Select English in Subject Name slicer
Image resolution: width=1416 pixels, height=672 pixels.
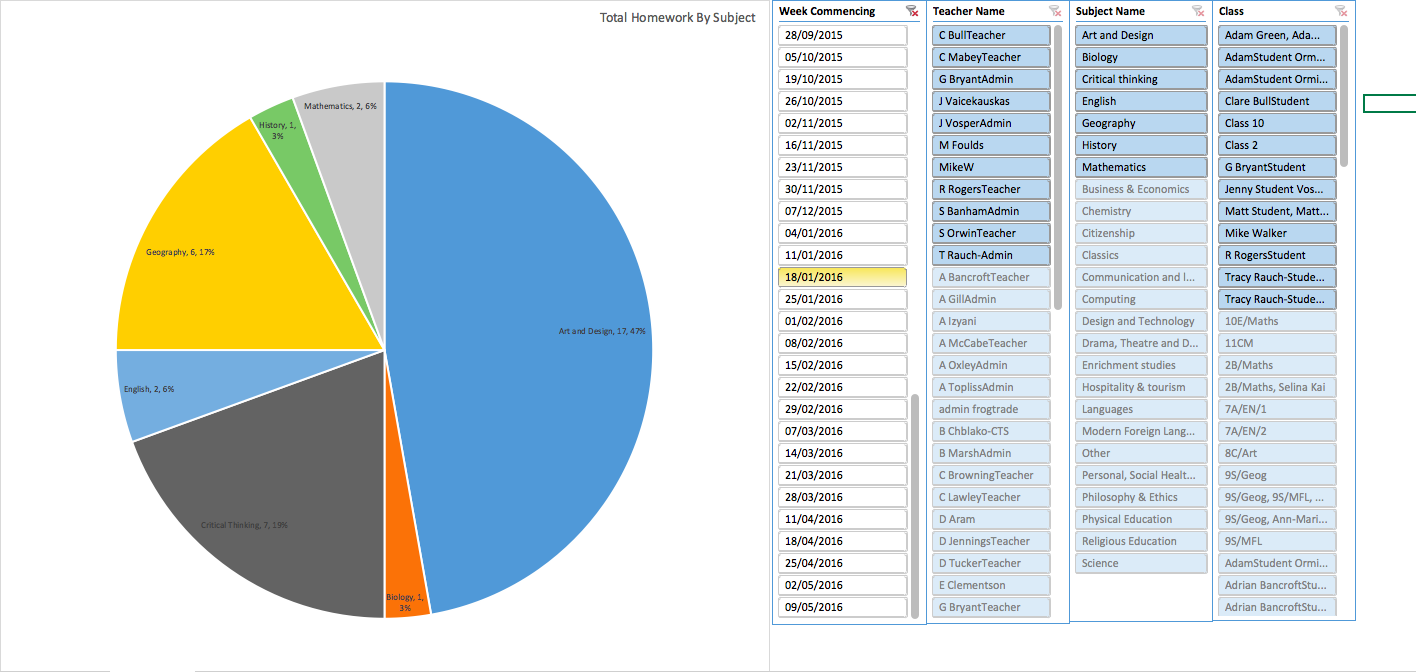1141,101
